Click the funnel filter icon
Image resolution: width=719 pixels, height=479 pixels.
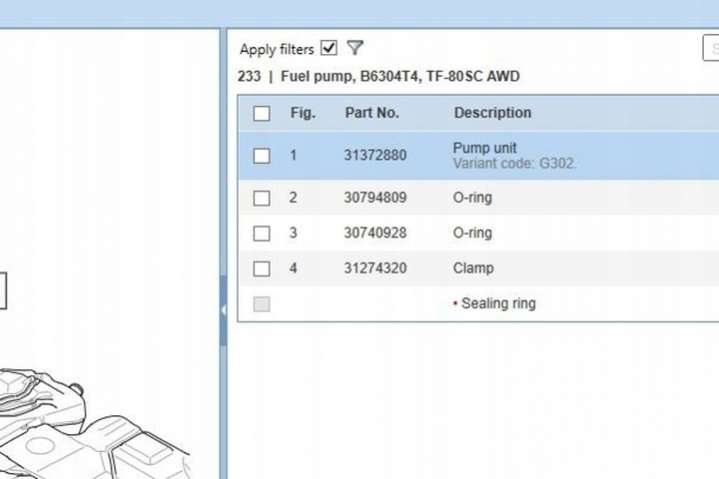(355, 48)
